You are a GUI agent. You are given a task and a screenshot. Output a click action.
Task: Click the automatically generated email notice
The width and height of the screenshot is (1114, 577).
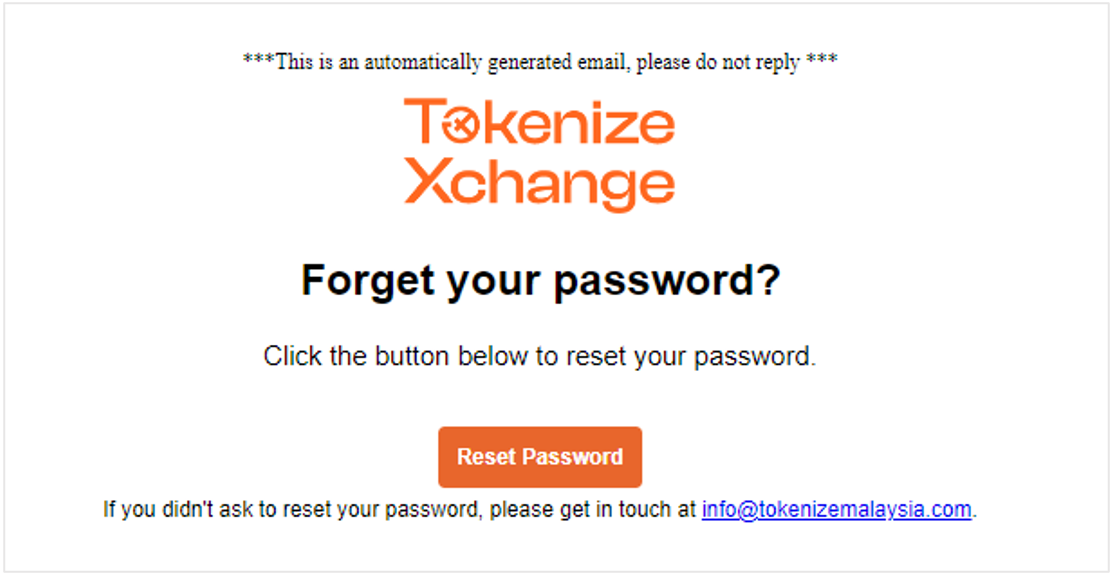(540, 62)
